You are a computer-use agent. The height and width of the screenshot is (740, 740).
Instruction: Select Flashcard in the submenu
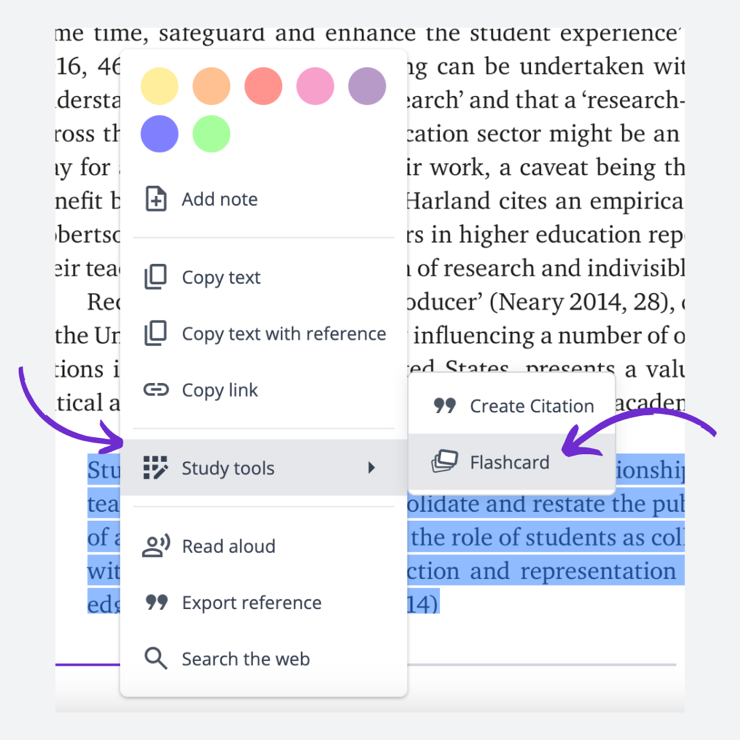pos(512,462)
